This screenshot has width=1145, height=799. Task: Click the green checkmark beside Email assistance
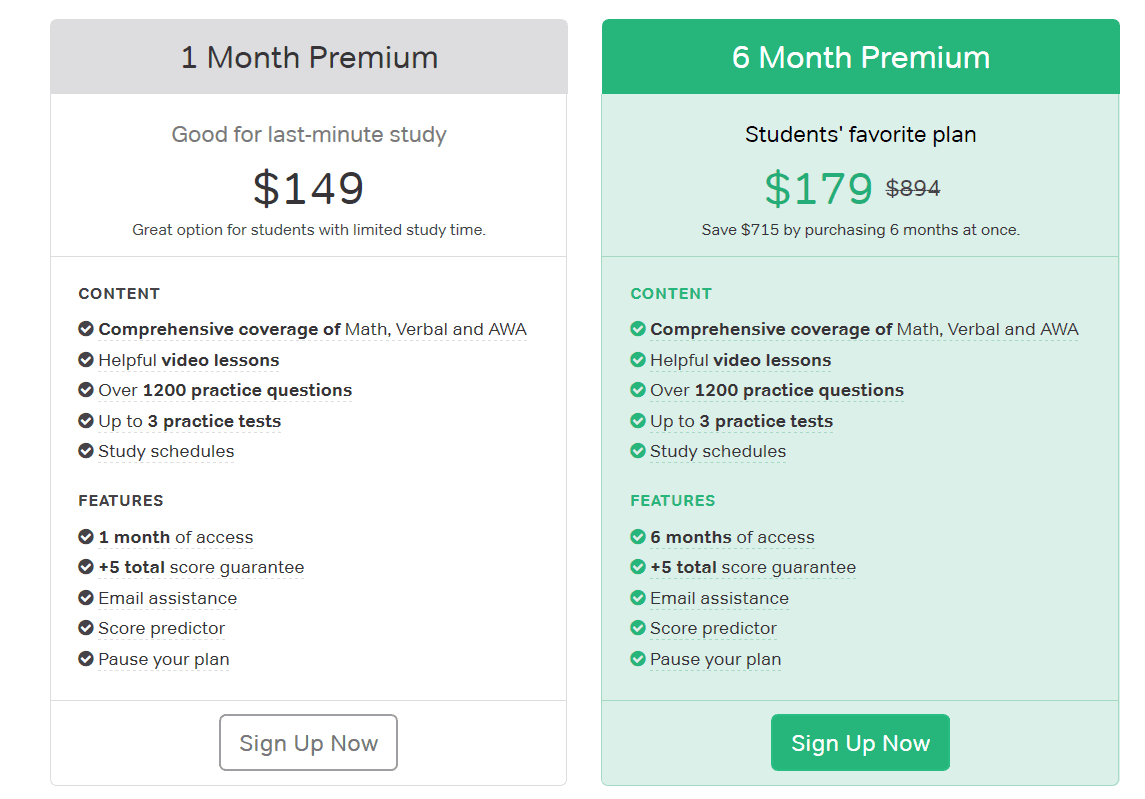point(638,597)
